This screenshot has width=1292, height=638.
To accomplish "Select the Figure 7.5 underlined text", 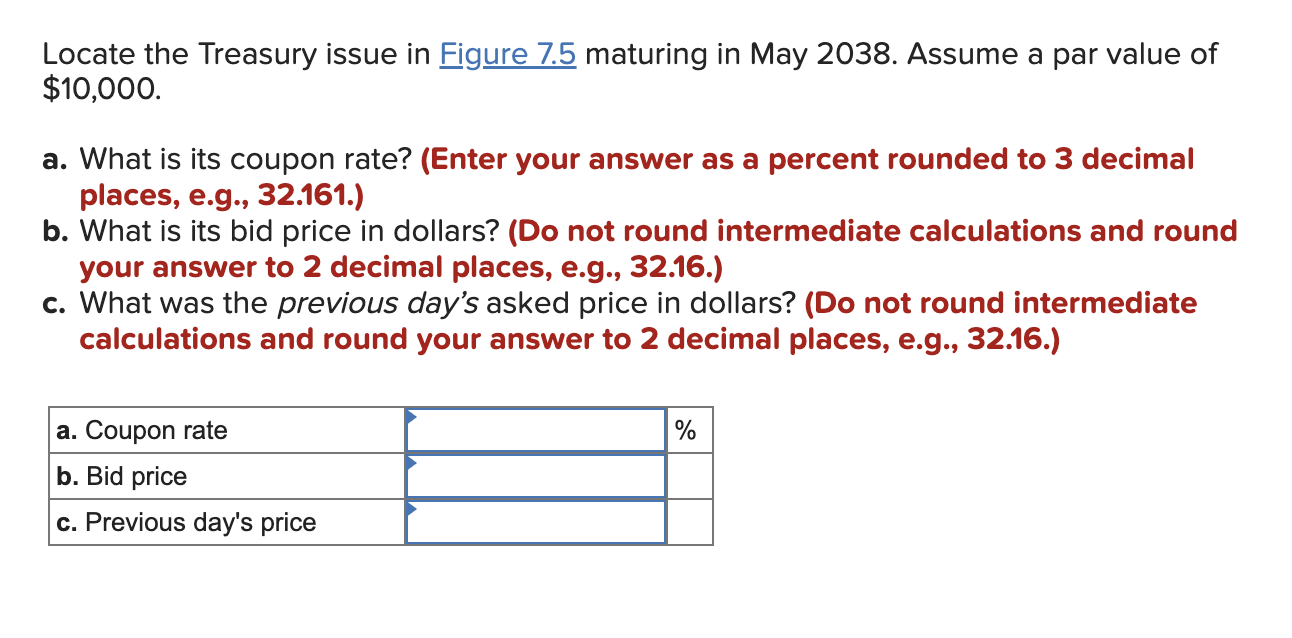I will click(508, 54).
